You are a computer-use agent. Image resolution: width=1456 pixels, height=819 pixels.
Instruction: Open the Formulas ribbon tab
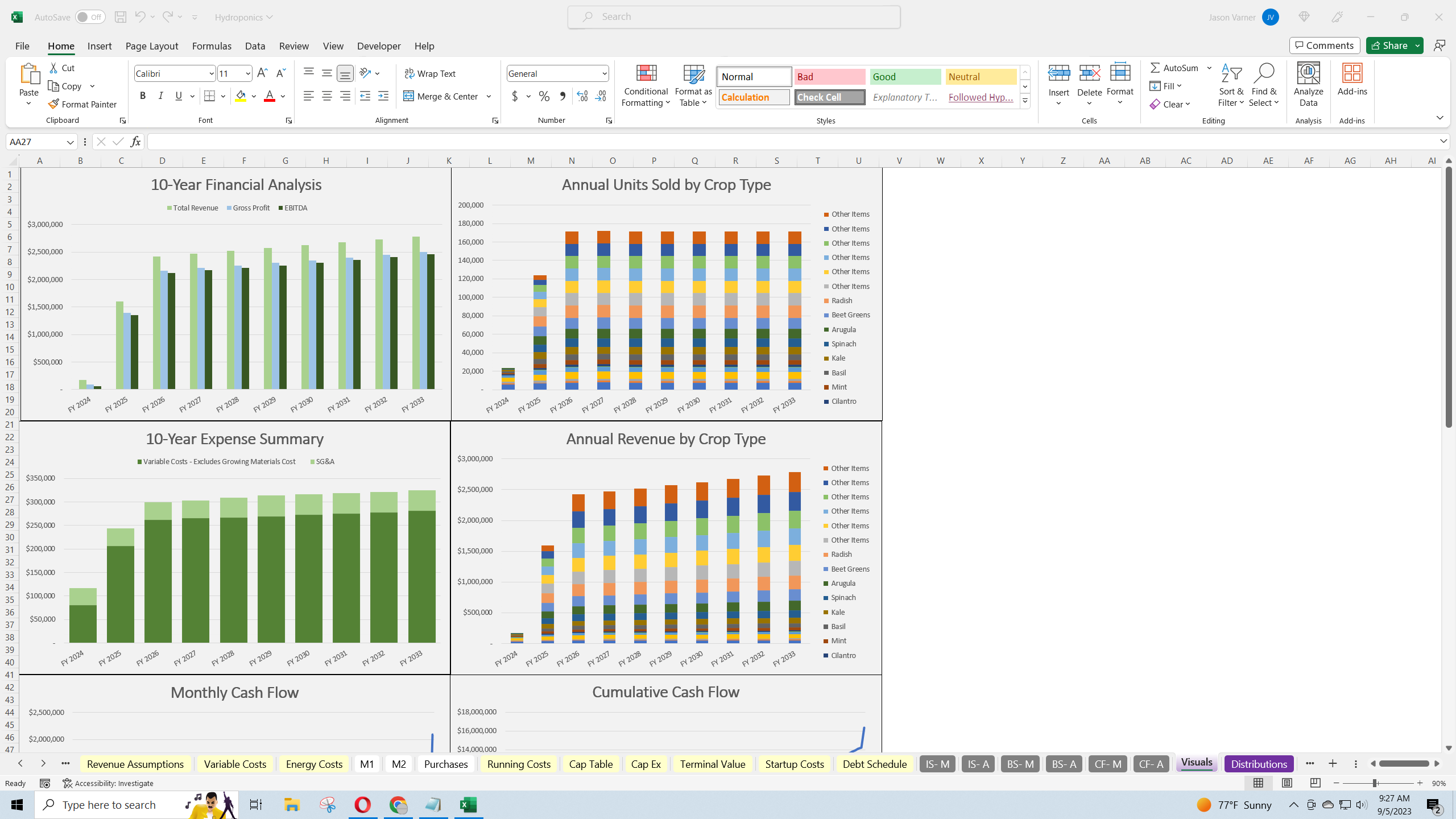click(x=212, y=45)
